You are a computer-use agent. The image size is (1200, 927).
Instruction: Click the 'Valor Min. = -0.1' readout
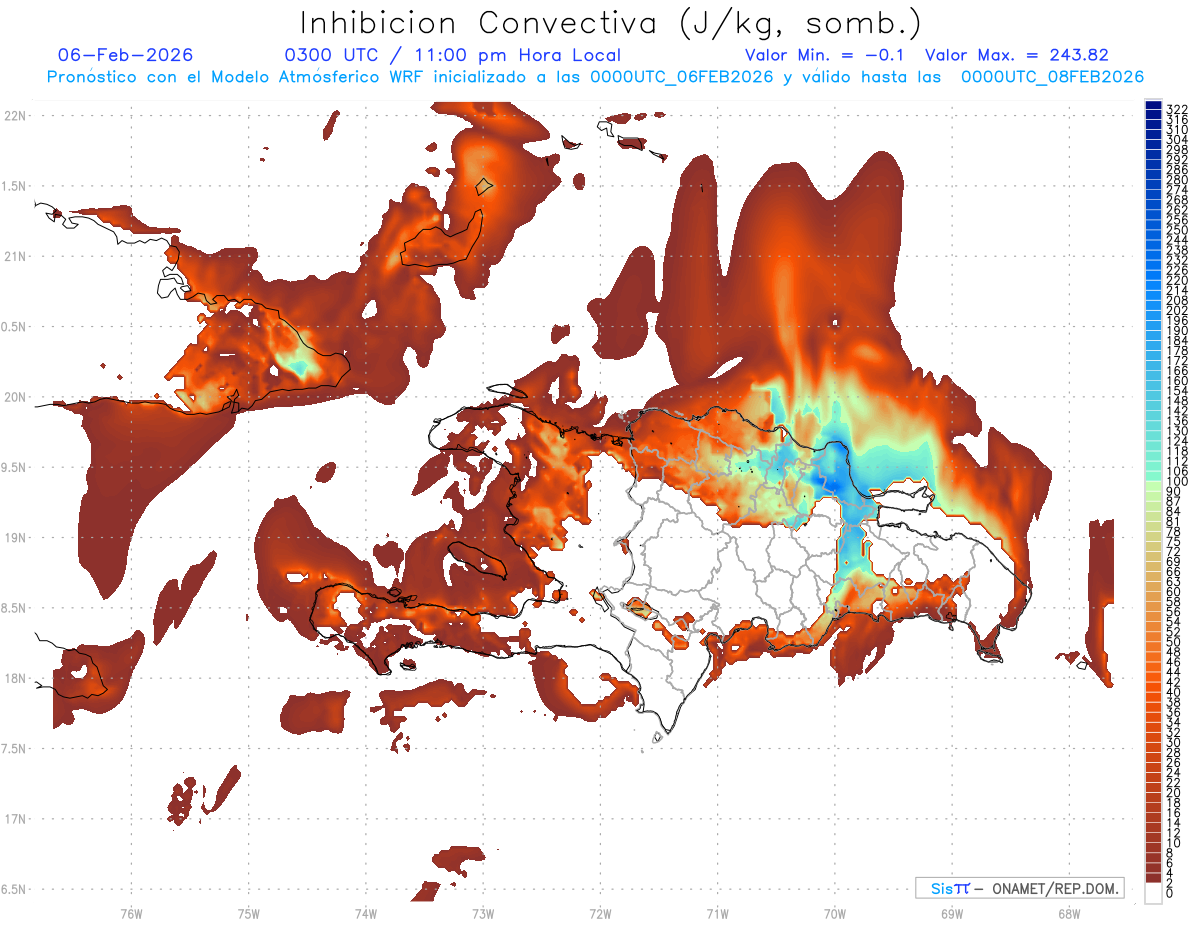point(825,55)
